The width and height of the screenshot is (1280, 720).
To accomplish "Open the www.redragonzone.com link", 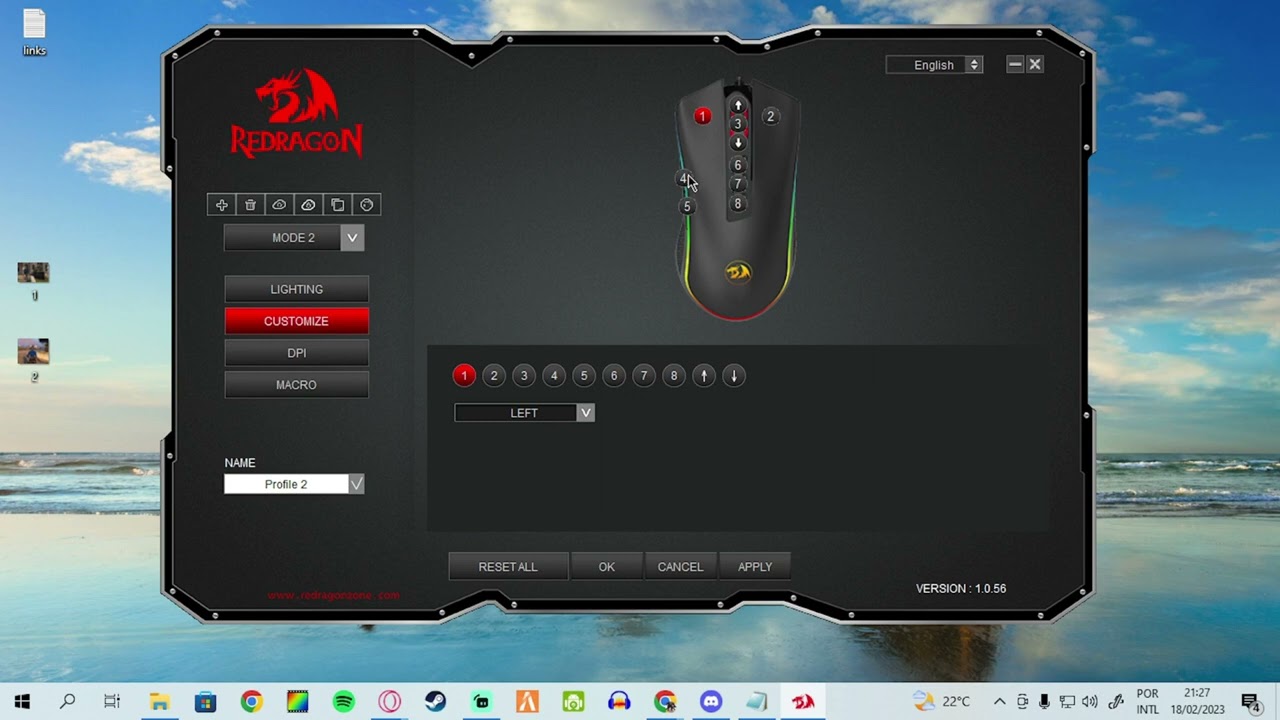I will coord(333,595).
